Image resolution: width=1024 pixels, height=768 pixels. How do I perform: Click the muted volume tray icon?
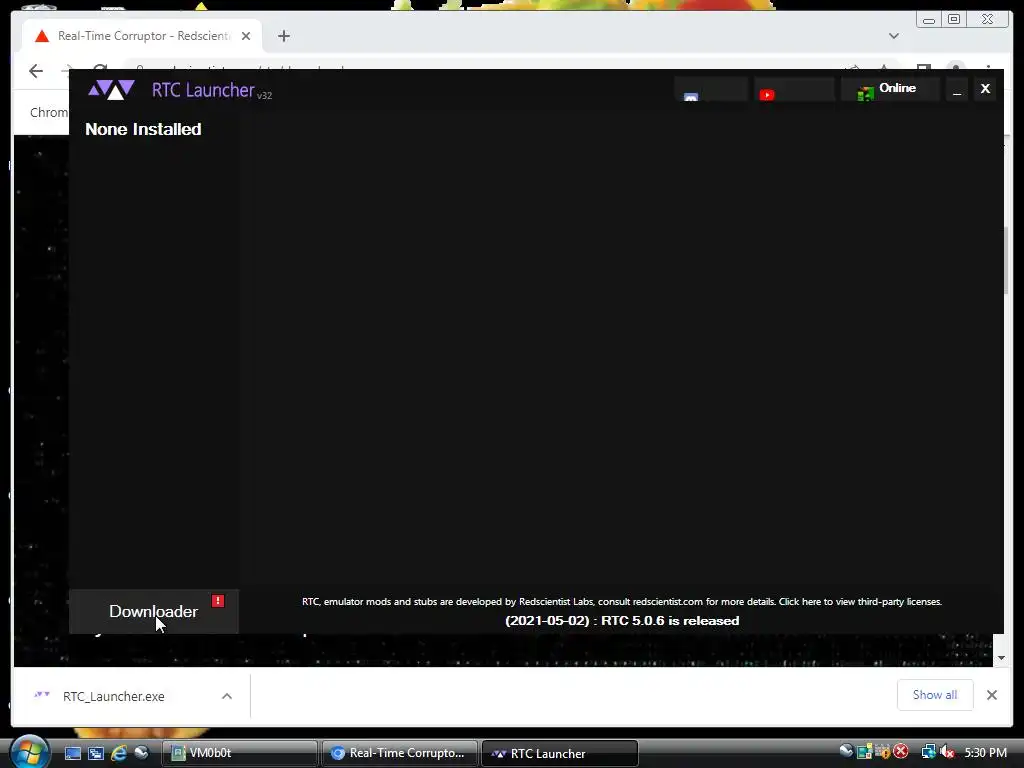[x=947, y=752]
